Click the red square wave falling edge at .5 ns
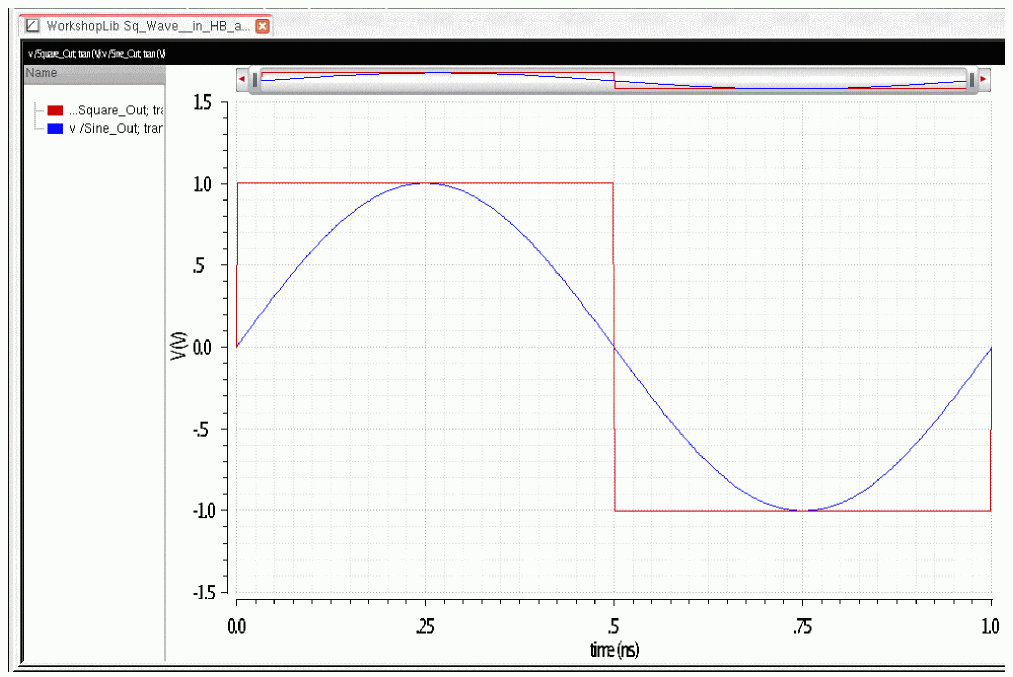This screenshot has height=677, width=1013. 614,347
